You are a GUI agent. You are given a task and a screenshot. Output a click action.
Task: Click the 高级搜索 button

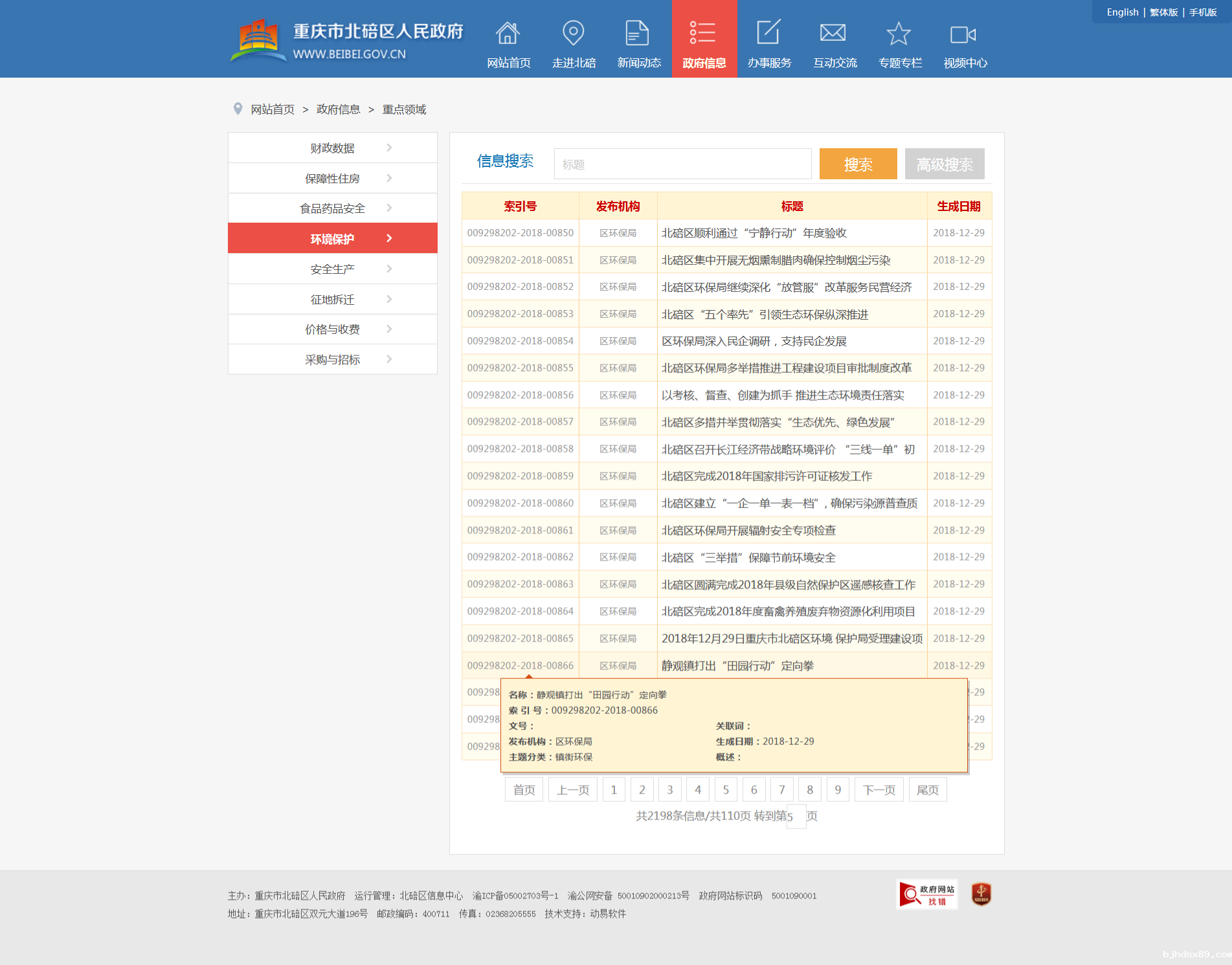(x=945, y=164)
